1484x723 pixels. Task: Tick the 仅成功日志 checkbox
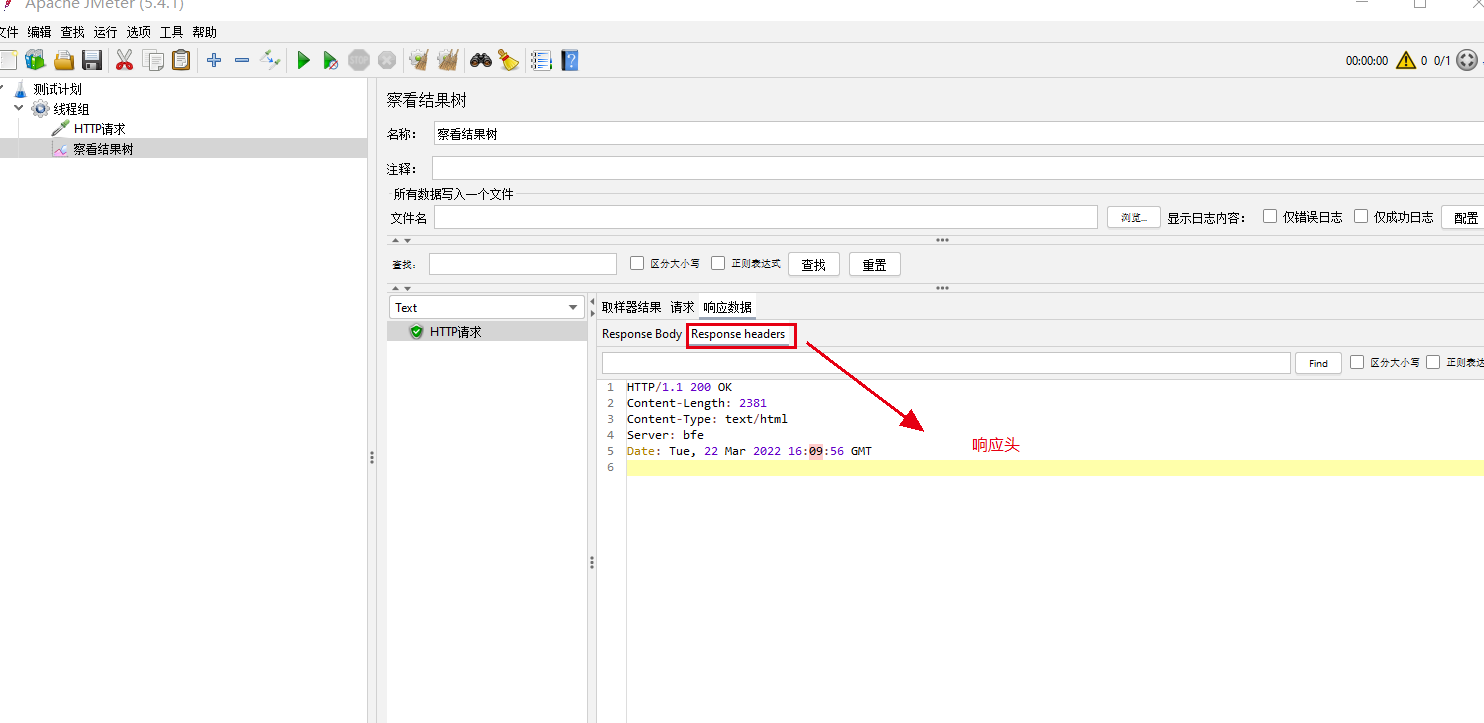1361,216
